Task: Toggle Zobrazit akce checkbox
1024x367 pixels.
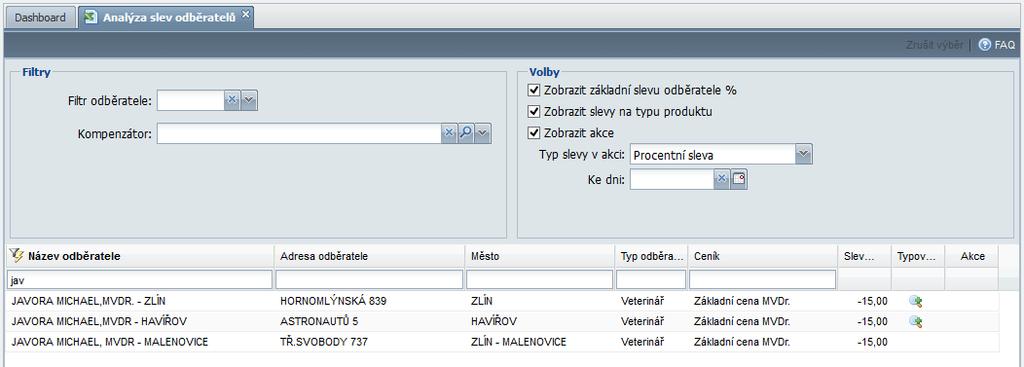Action: coord(534,133)
